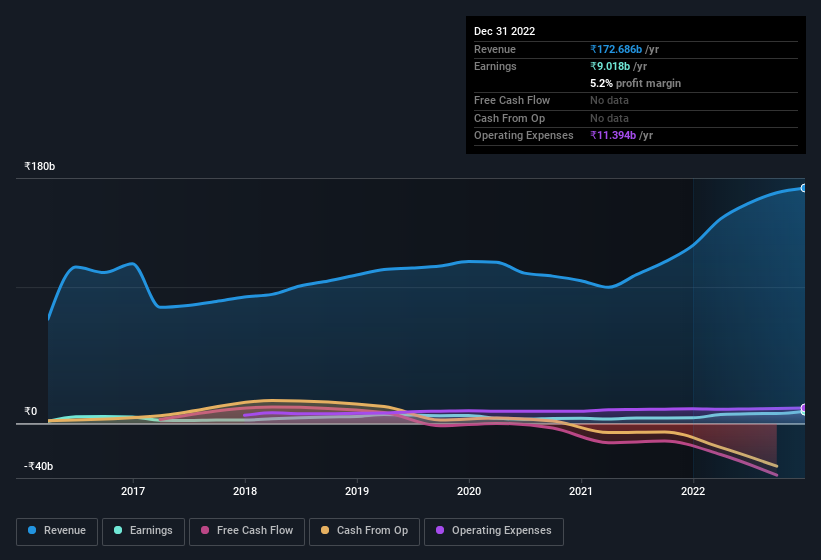Toggle the Earnings series in the legend
The height and width of the screenshot is (560, 821).
[143, 531]
